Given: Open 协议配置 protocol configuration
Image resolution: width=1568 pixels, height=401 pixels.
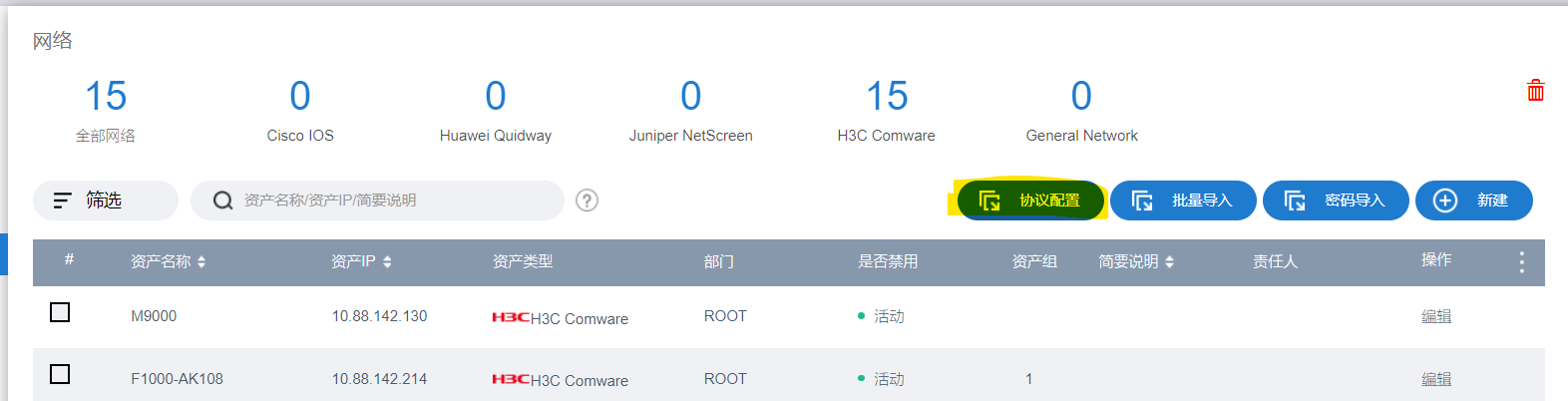Looking at the screenshot, I should [1030, 200].
